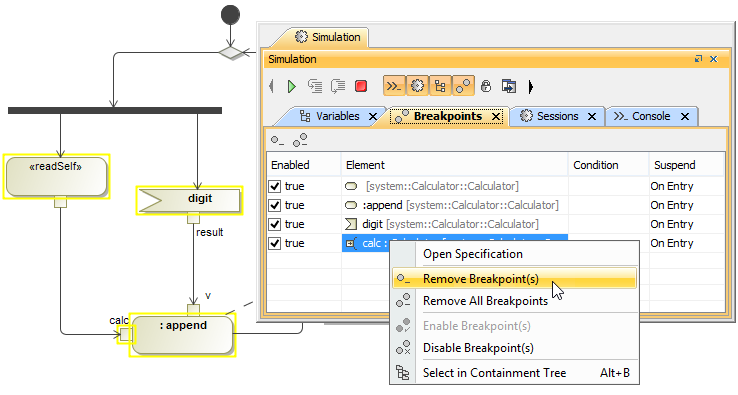Click Remove All Breakpoints icon above the table
Image resolution: width=738 pixels, height=395 pixels.
click(x=300, y=140)
